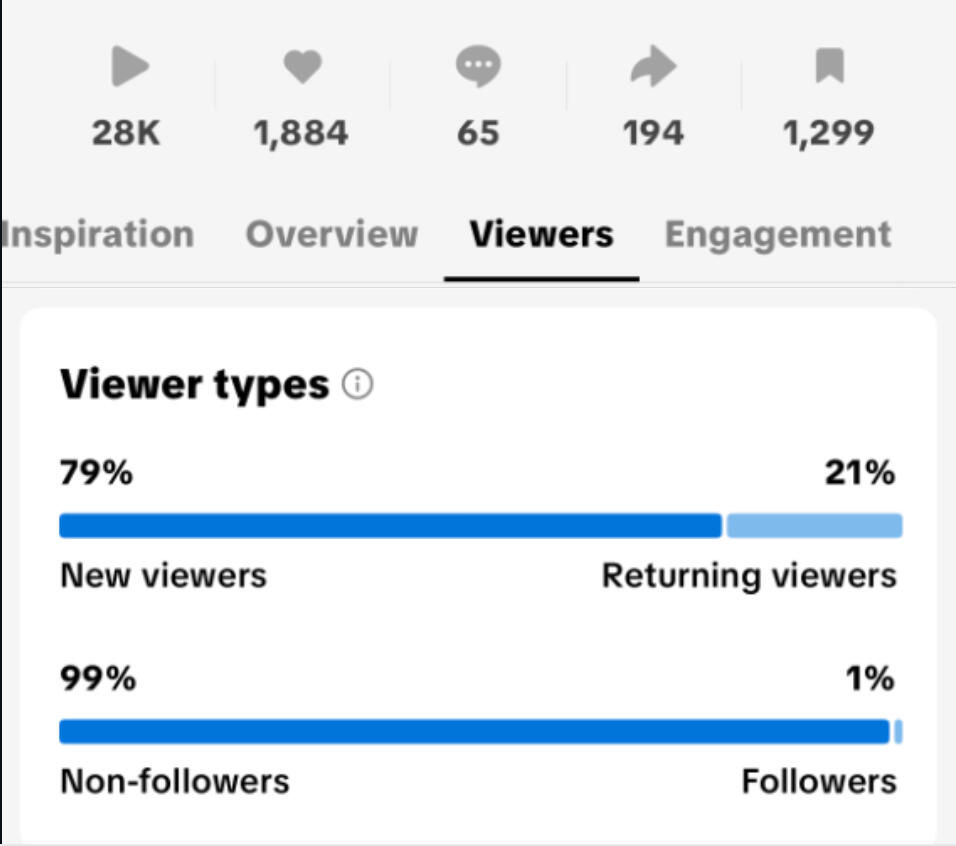The image size is (956, 846).
Task: Click the 28K plays count
Action: pos(126,133)
